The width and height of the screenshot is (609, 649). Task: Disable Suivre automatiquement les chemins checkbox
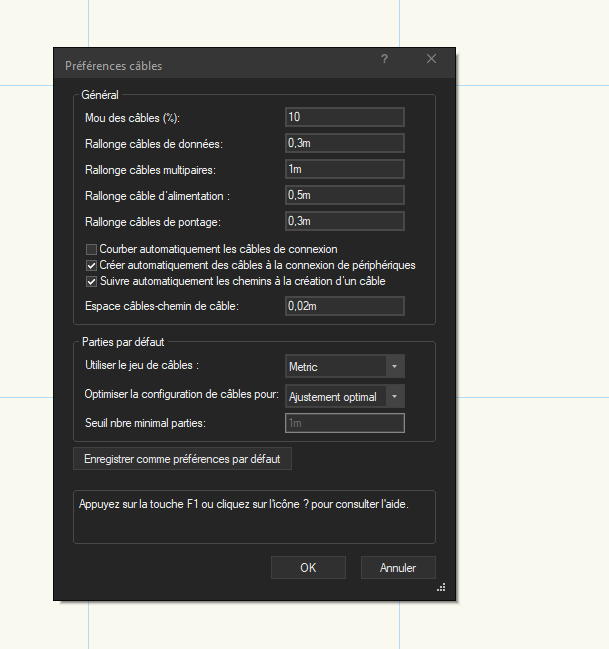click(x=91, y=281)
